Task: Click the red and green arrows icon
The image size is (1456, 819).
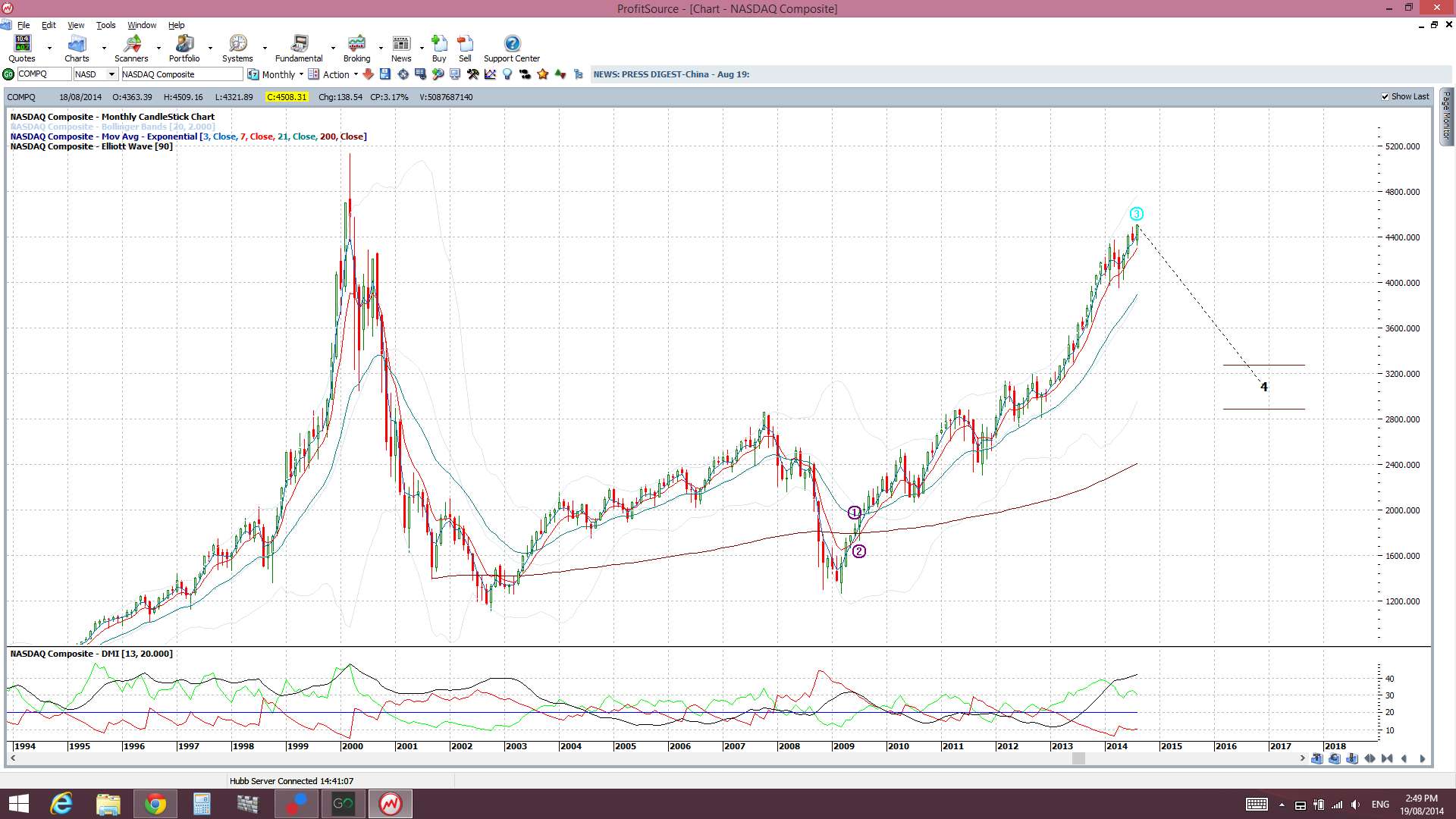Action: [x=560, y=74]
